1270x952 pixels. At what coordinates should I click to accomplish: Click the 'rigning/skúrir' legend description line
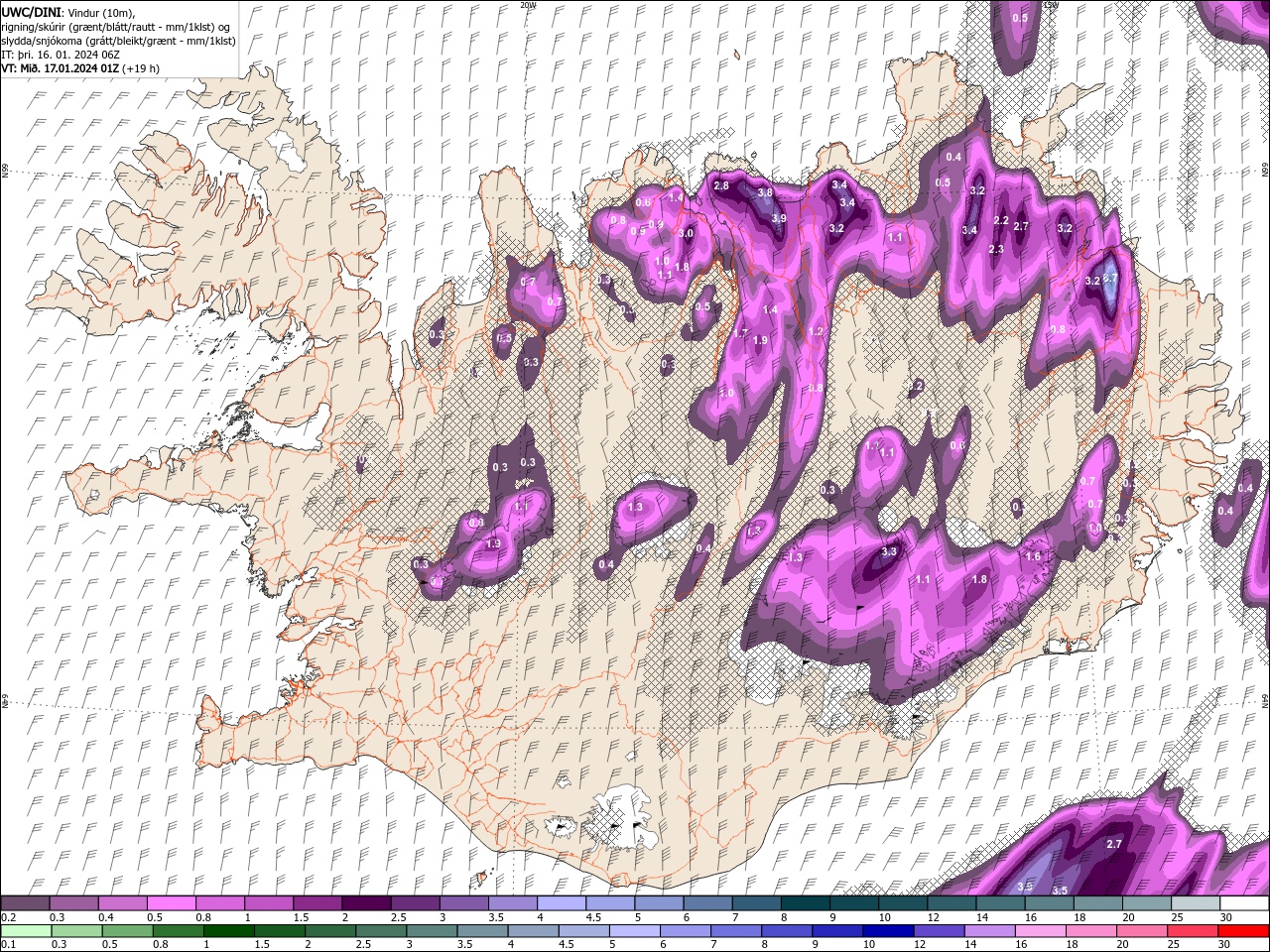pos(116,26)
